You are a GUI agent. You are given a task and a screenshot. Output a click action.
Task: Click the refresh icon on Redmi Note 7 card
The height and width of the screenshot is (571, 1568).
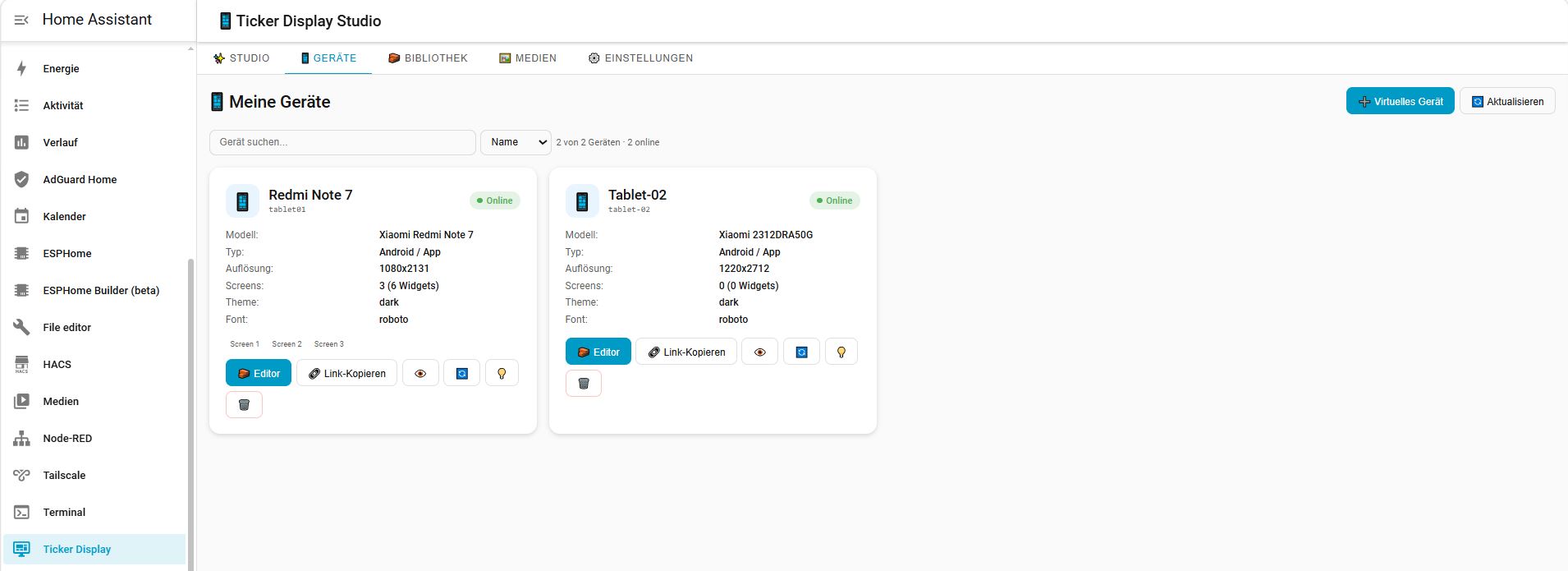coord(461,373)
